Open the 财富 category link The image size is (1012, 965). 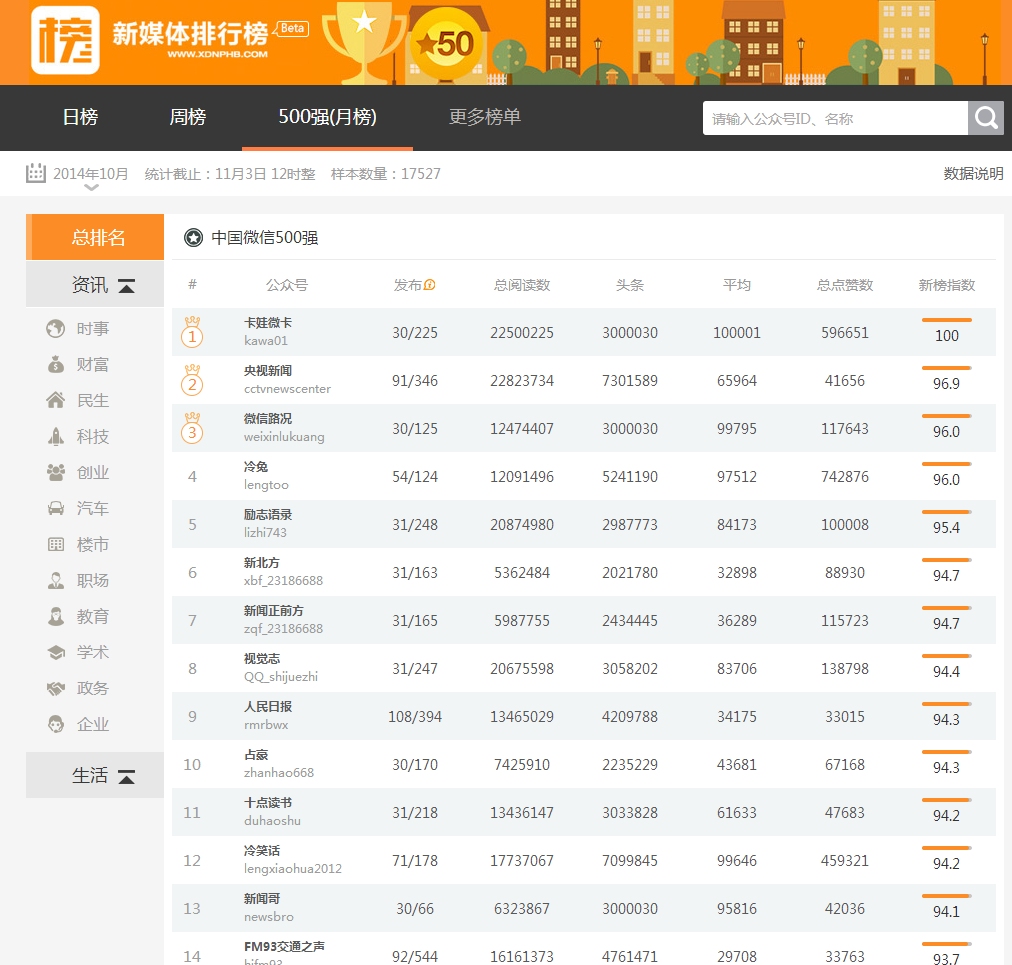[93, 365]
